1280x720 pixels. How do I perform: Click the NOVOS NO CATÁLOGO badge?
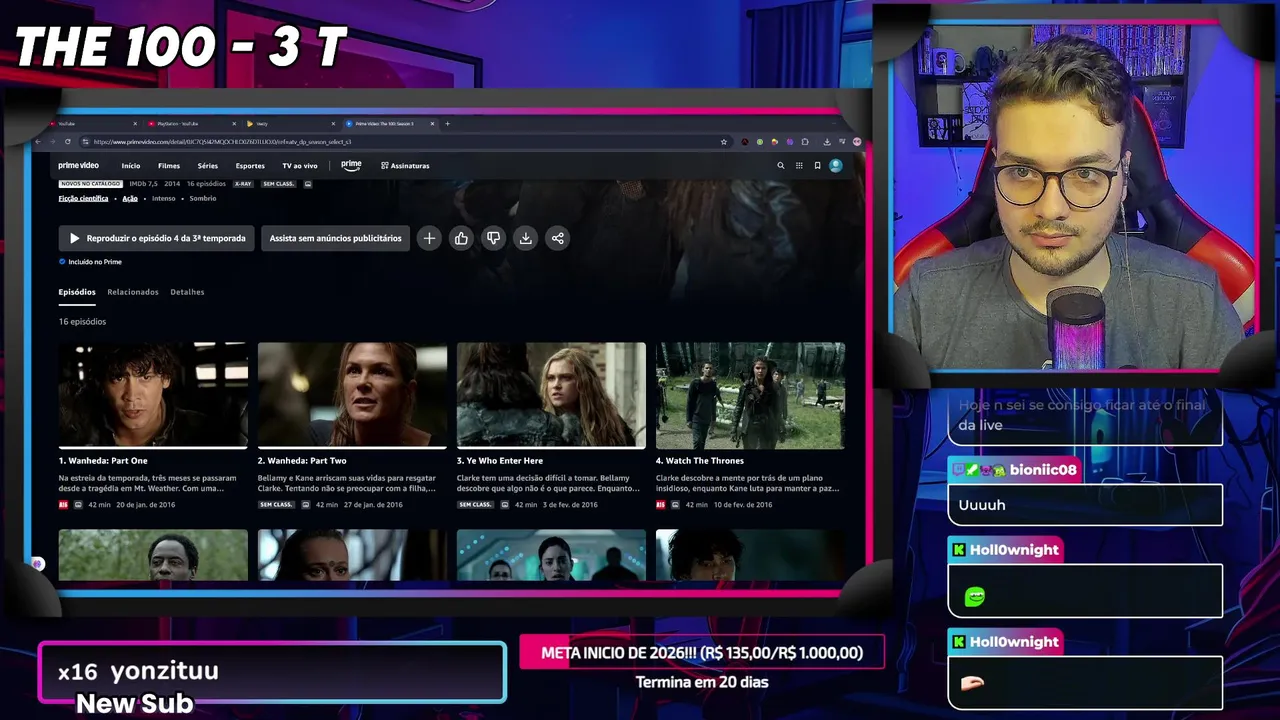pos(91,184)
